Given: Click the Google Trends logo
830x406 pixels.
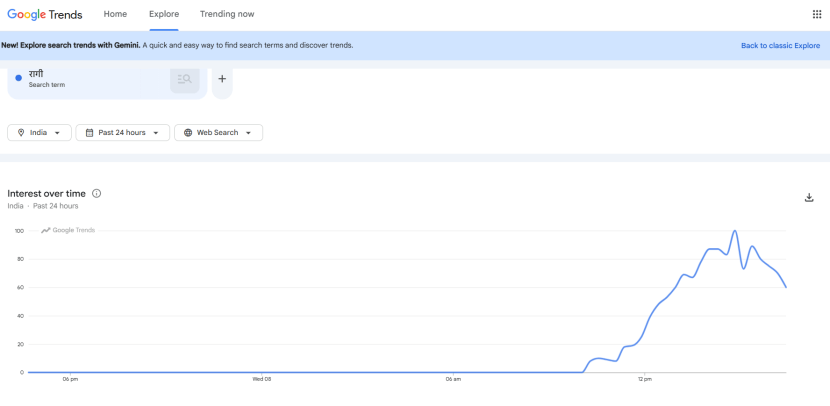Looking at the screenshot, I should click(x=59, y=14).
